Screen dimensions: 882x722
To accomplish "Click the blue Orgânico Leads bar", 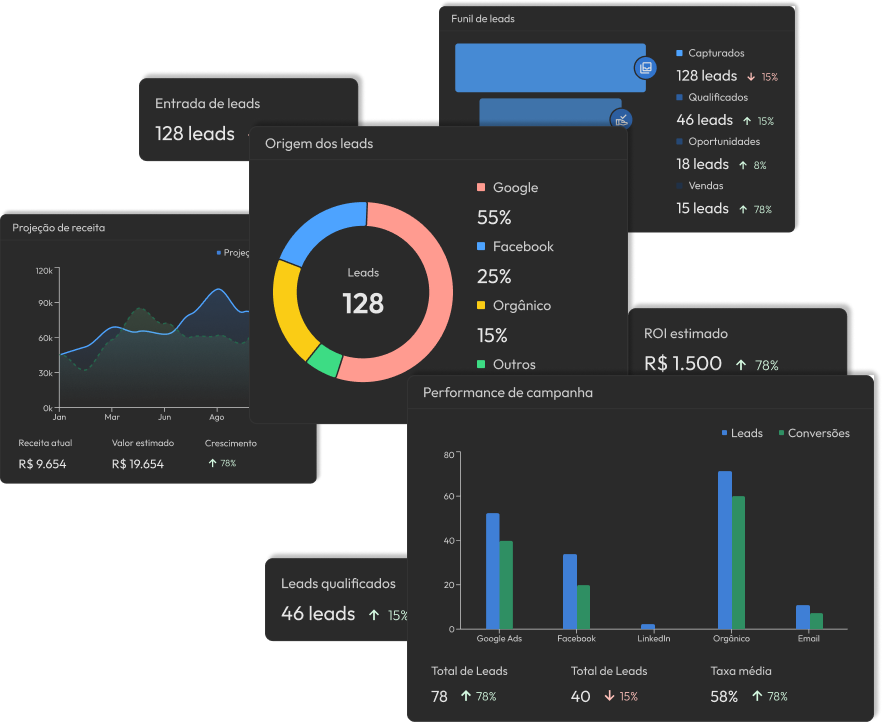I will (724, 550).
